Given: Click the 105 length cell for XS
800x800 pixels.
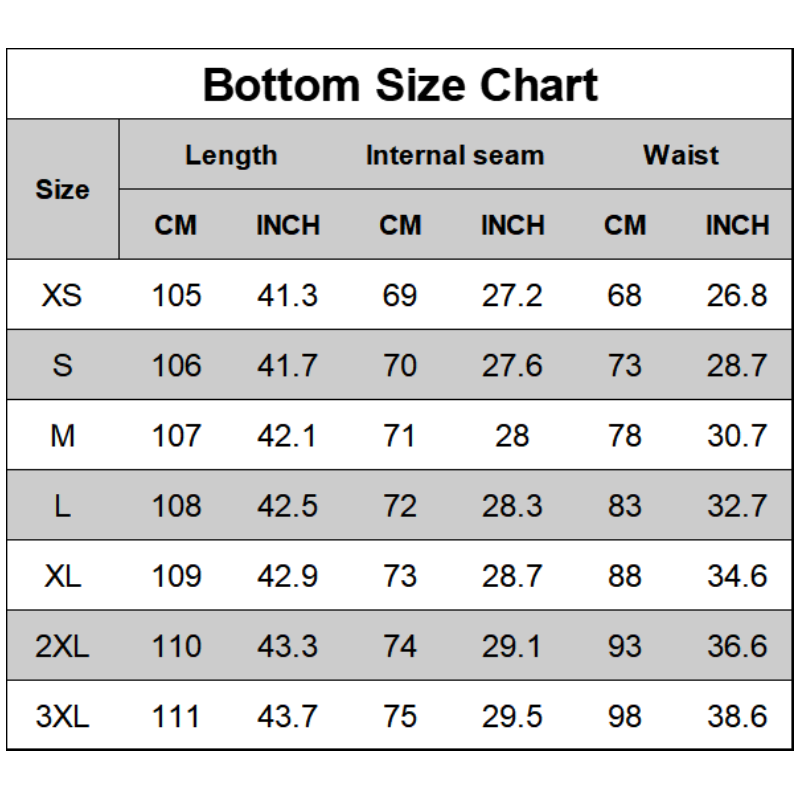Looking at the screenshot, I should (x=176, y=295).
